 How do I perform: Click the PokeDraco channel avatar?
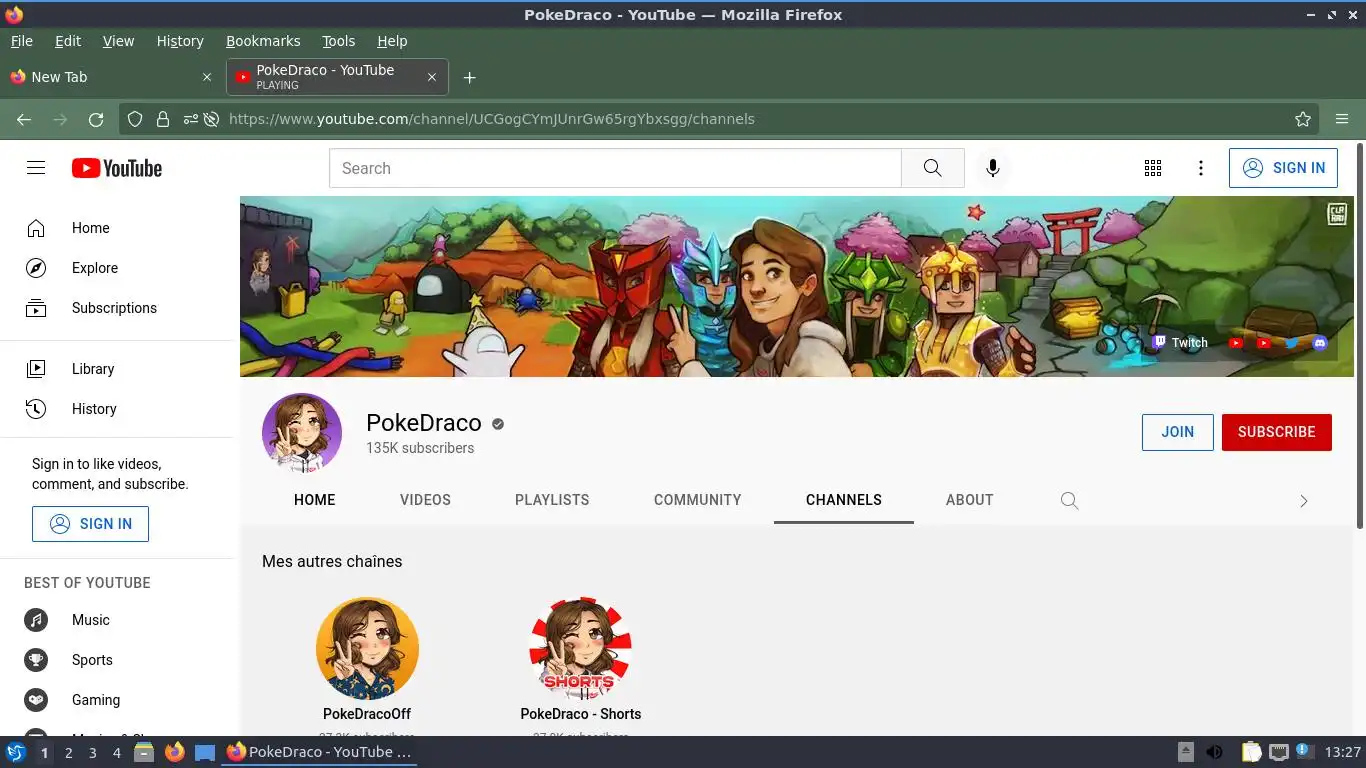click(302, 433)
